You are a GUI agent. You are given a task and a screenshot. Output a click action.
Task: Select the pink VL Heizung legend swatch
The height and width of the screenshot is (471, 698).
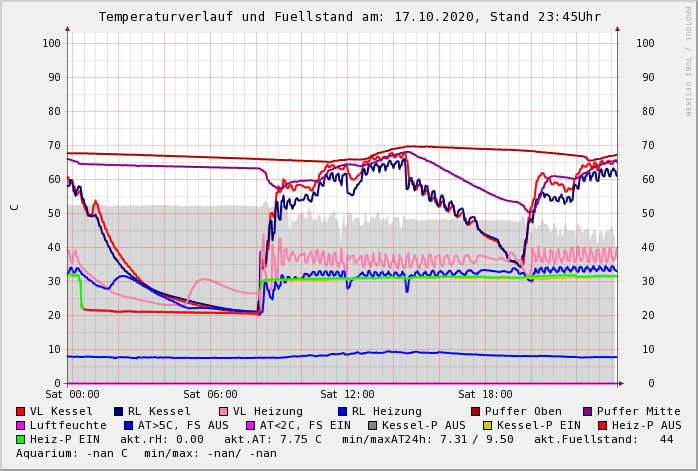[224, 412]
